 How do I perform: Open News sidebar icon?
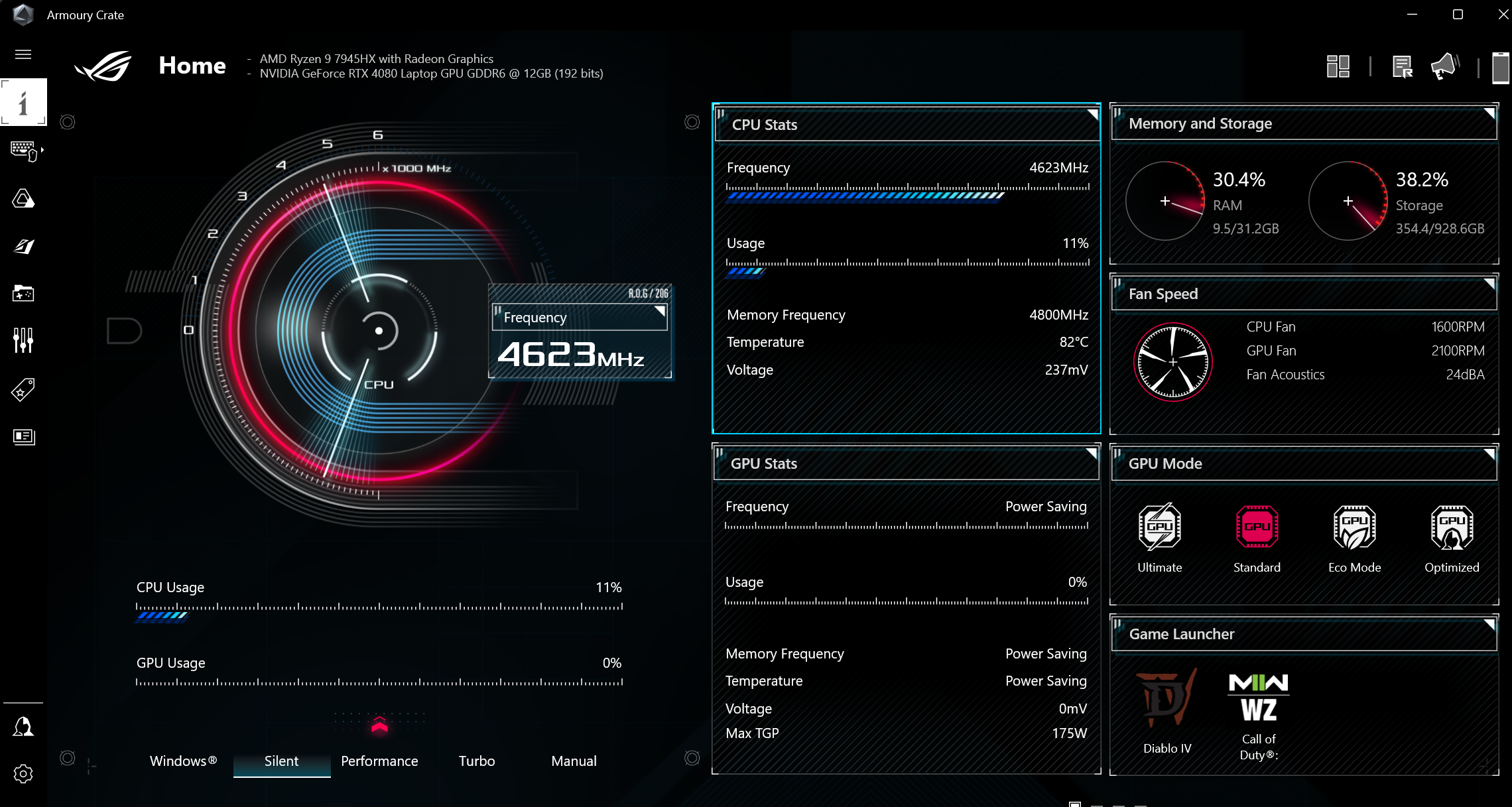pyautogui.click(x=23, y=436)
